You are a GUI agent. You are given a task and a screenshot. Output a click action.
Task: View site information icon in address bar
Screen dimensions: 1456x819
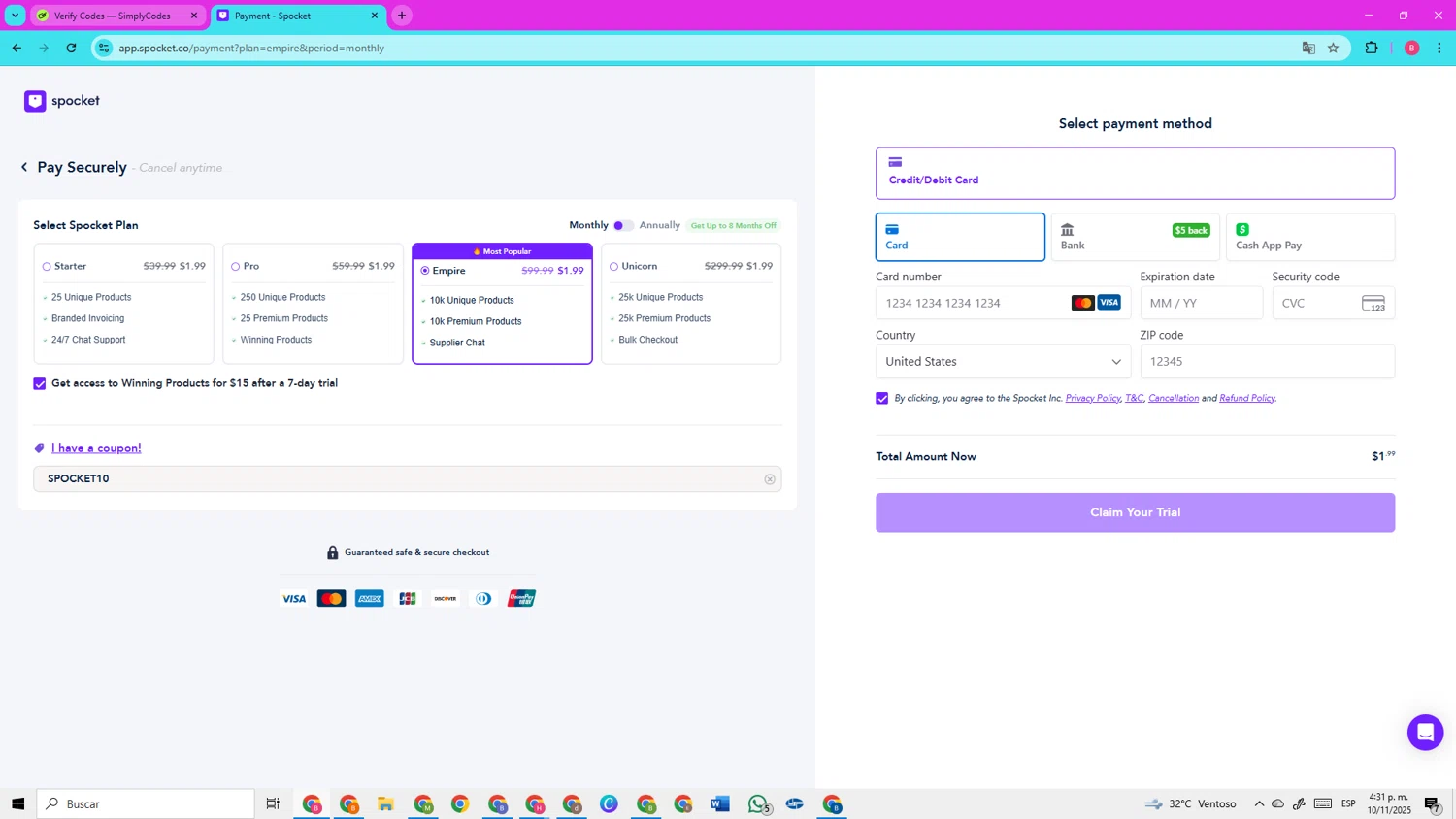click(104, 48)
